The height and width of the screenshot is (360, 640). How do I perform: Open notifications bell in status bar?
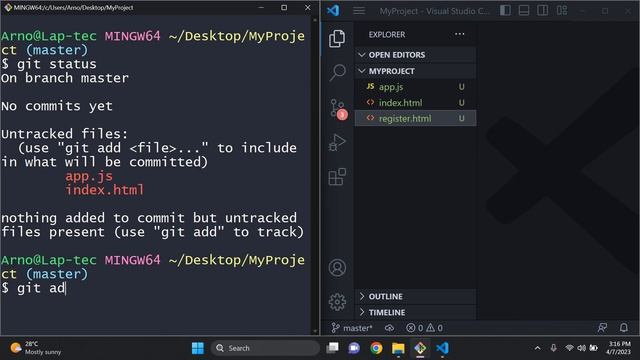click(624, 328)
